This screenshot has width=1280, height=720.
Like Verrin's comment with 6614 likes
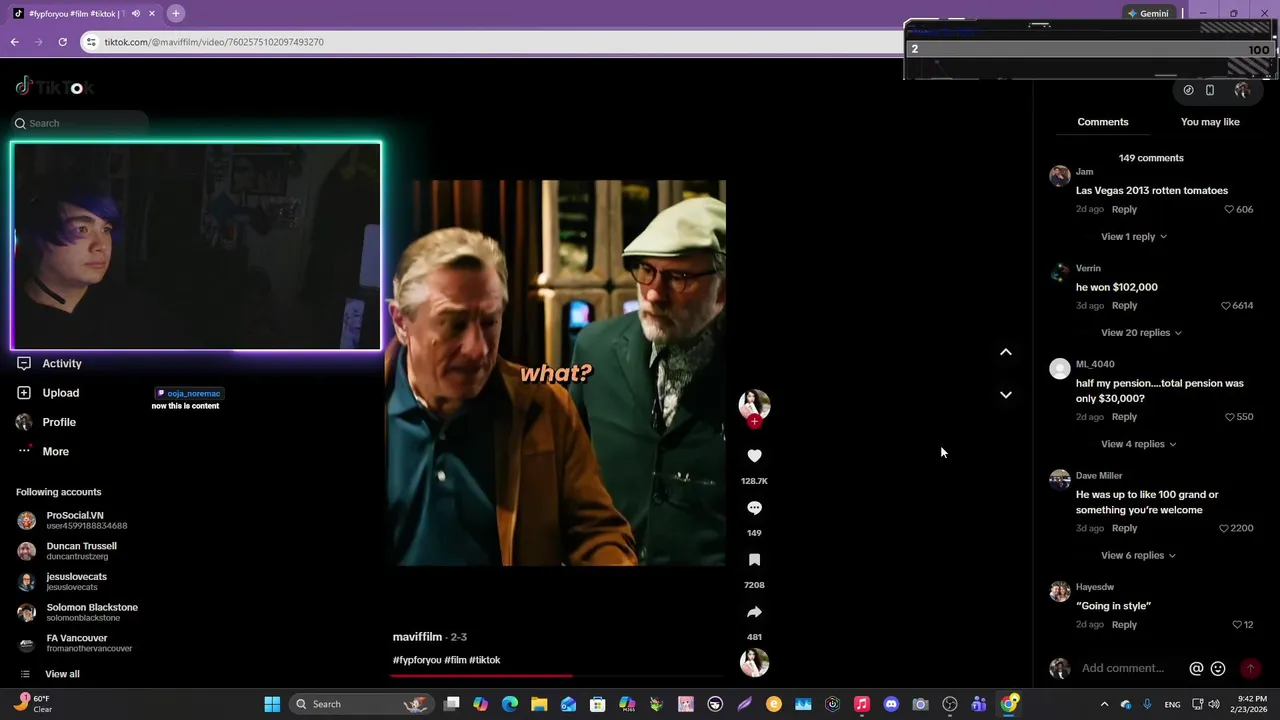(x=1226, y=306)
